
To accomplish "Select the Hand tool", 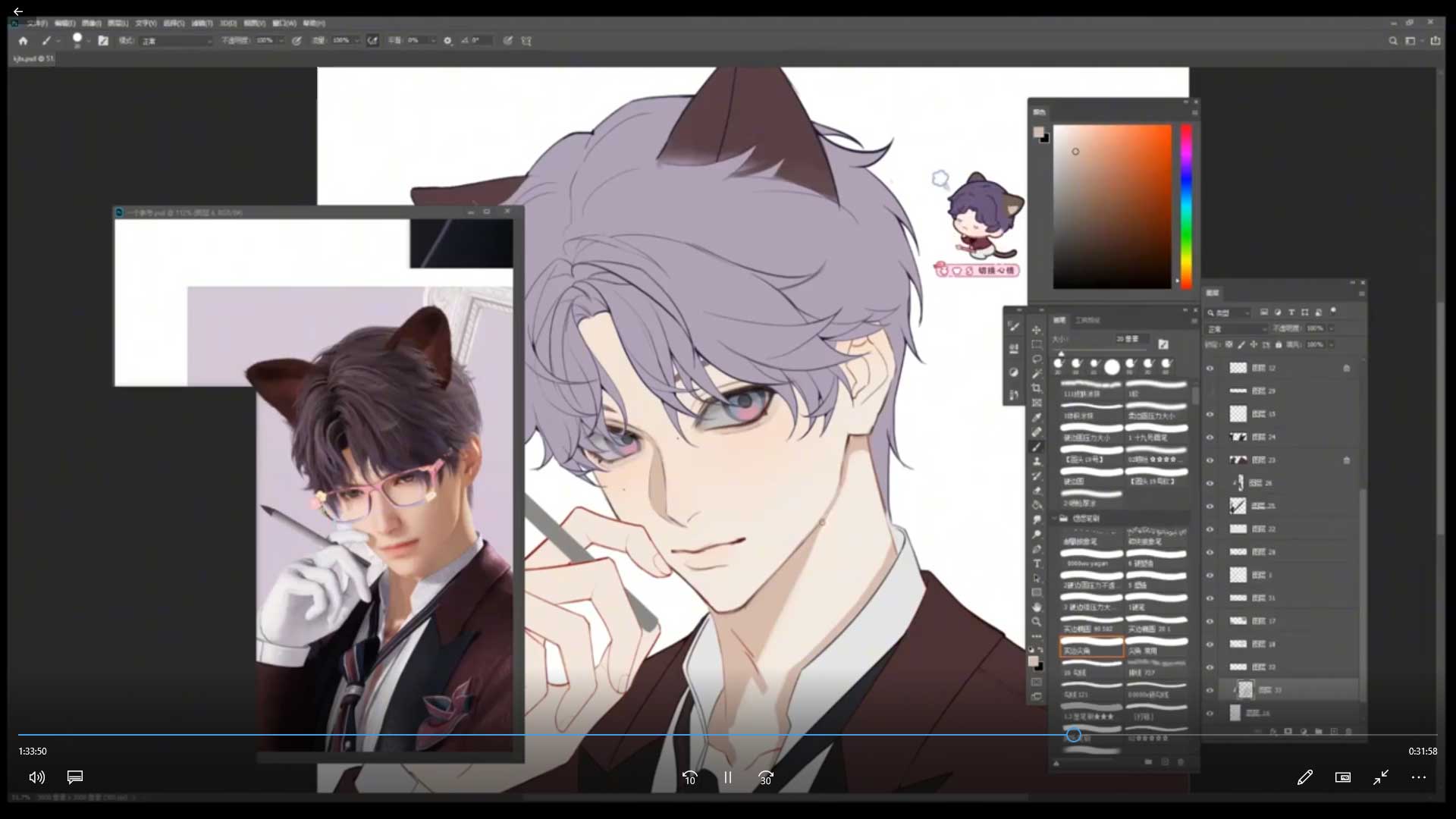I will click(1036, 607).
